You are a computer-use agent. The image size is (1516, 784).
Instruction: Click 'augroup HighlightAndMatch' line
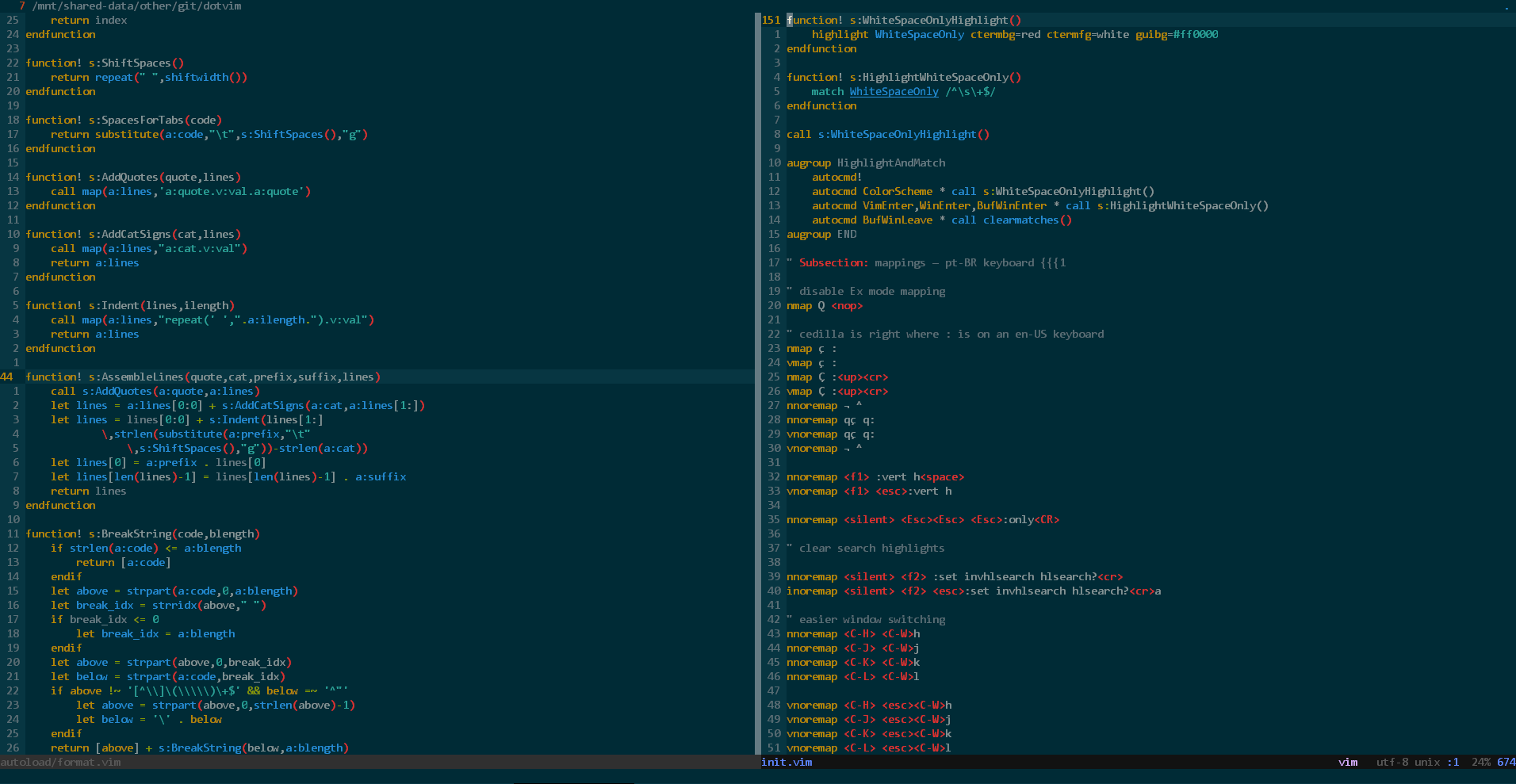(866, 163)
